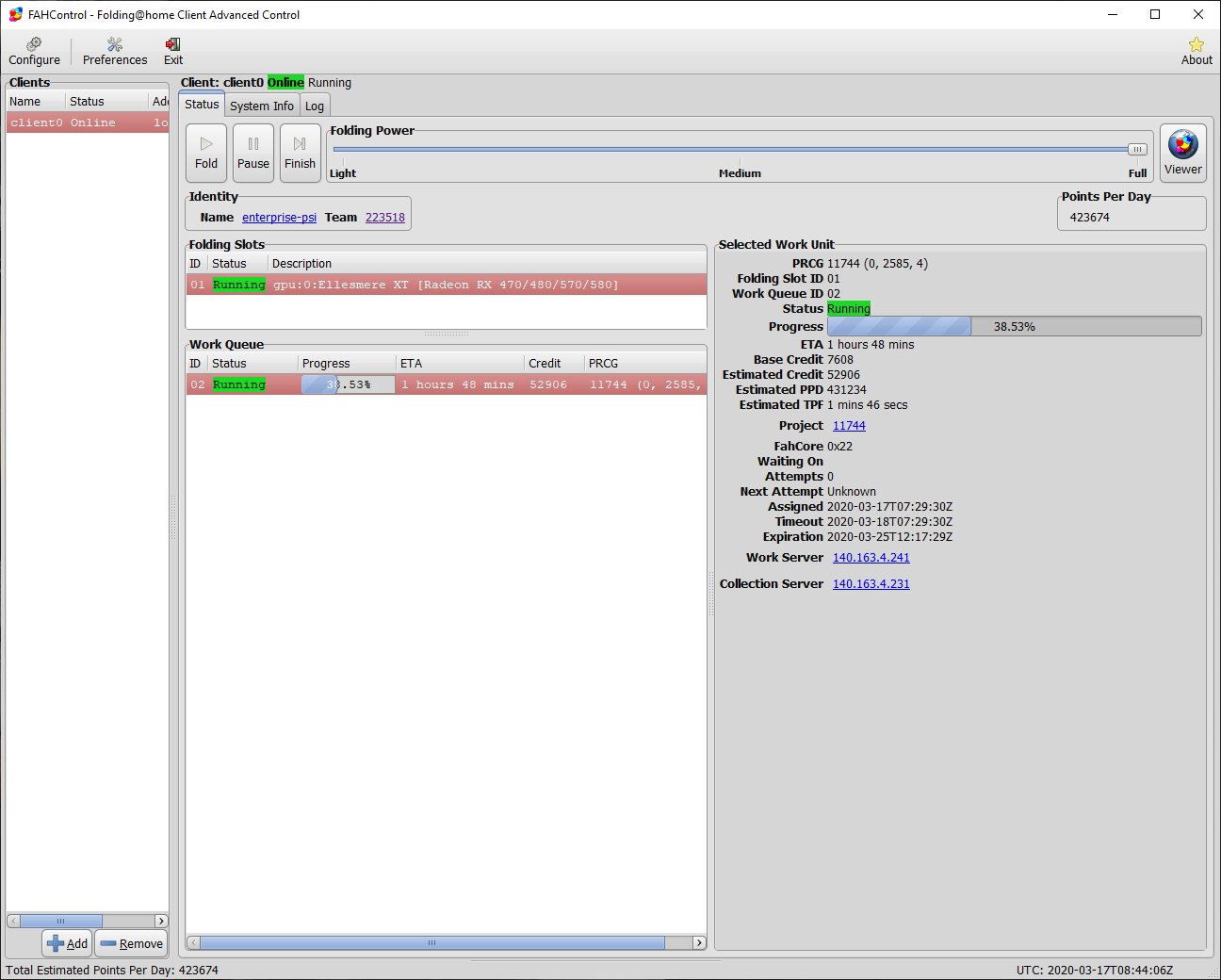Click the Folding Power slider handle
Screen dimensions: 1221x980
click(x=1138, y=149)
